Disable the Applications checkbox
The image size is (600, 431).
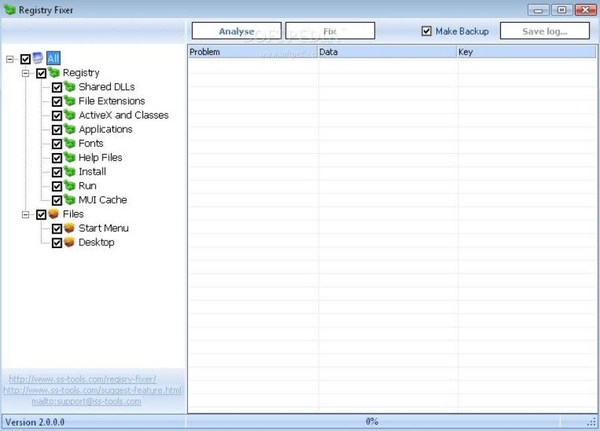(x=57, y=130)
